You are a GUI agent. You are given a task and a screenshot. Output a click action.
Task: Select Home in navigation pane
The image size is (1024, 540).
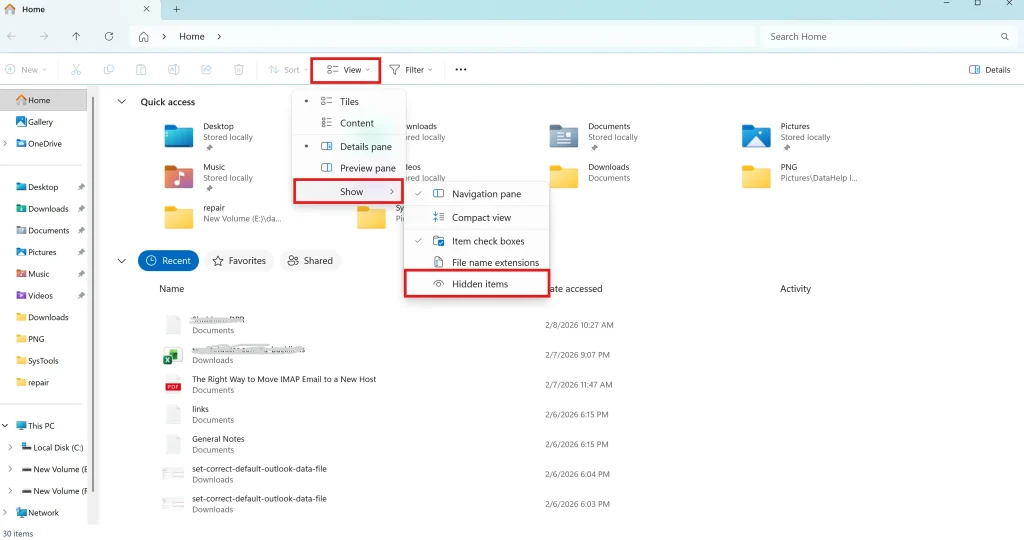point(43,100)
